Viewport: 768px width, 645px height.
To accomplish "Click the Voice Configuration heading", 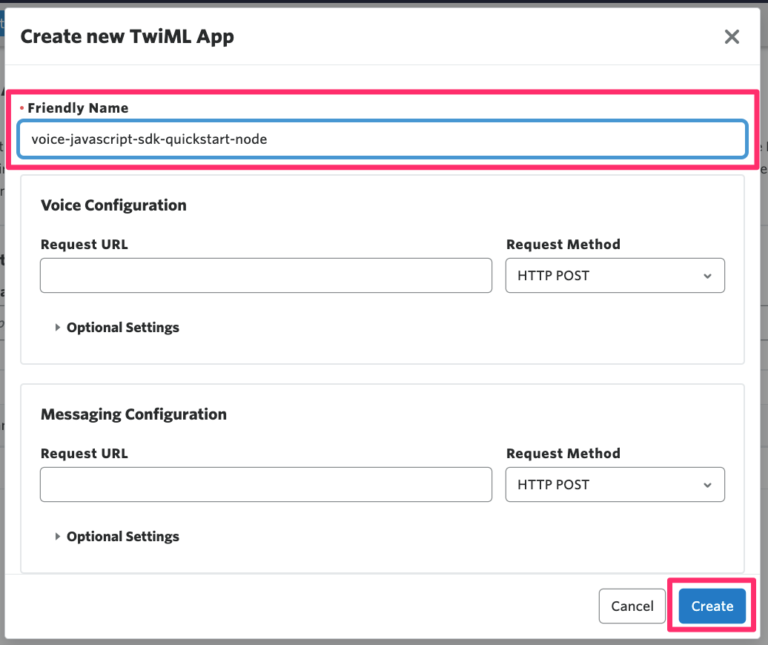I will tap(114, 205).
